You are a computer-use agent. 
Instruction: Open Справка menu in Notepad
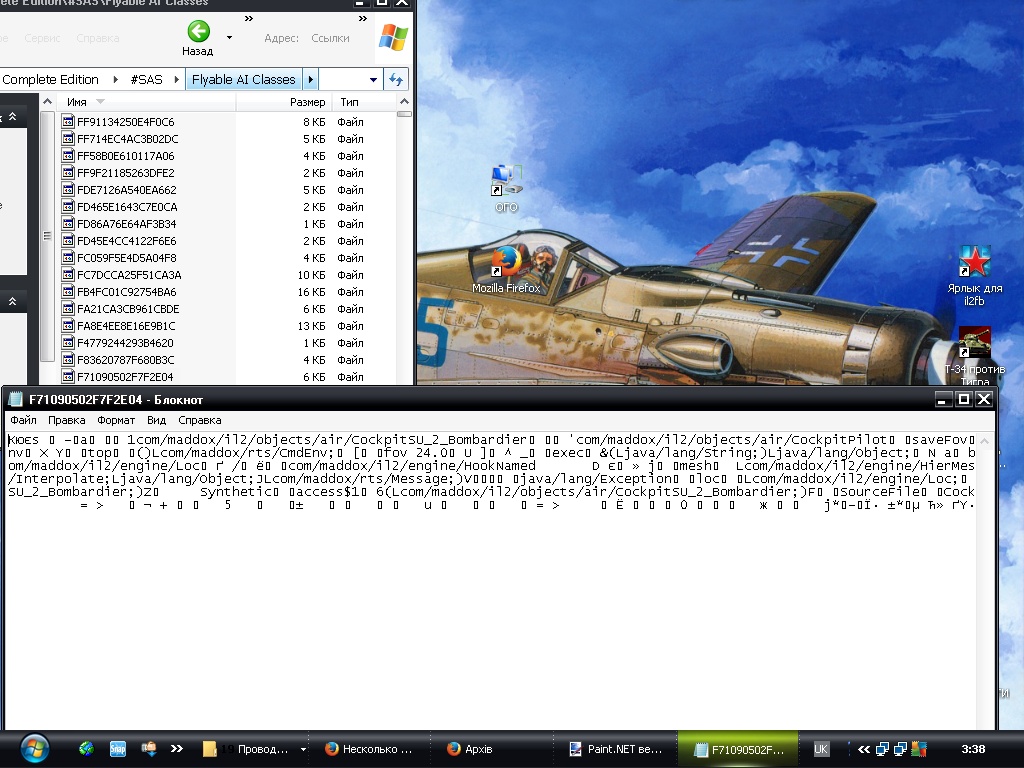[200, 420]
